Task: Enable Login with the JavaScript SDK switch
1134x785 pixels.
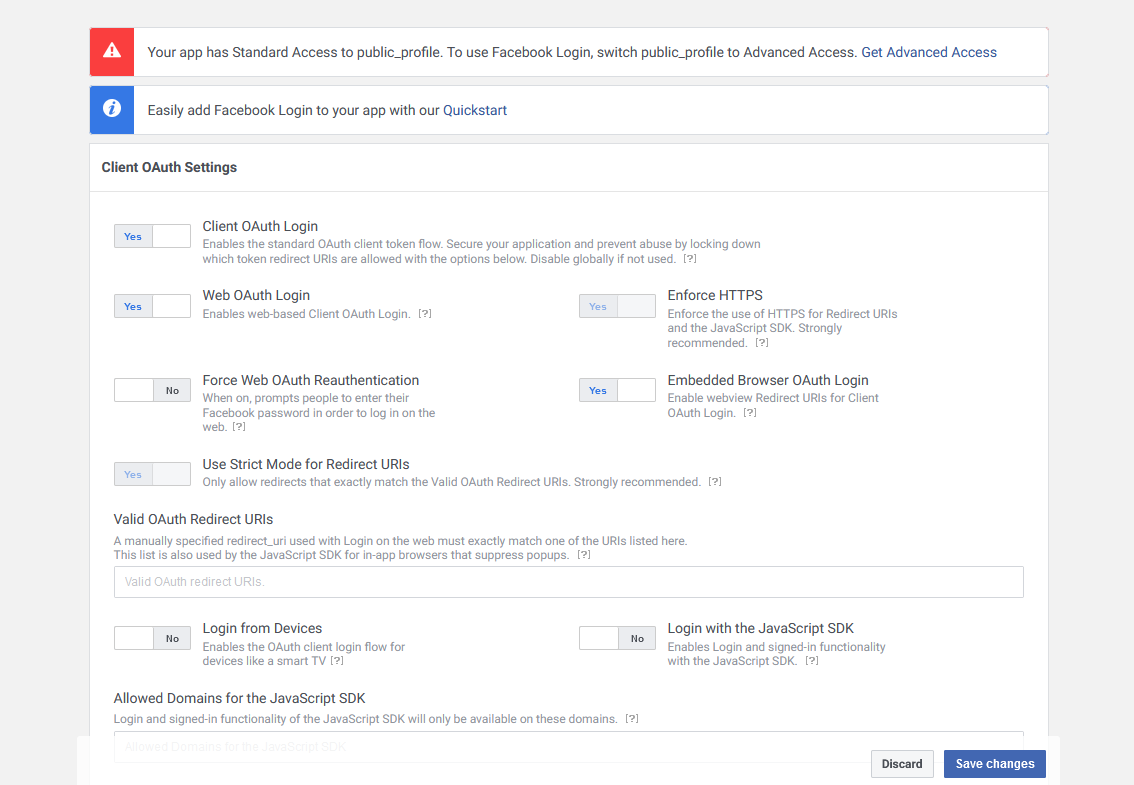Action: (x=618, y=638)
